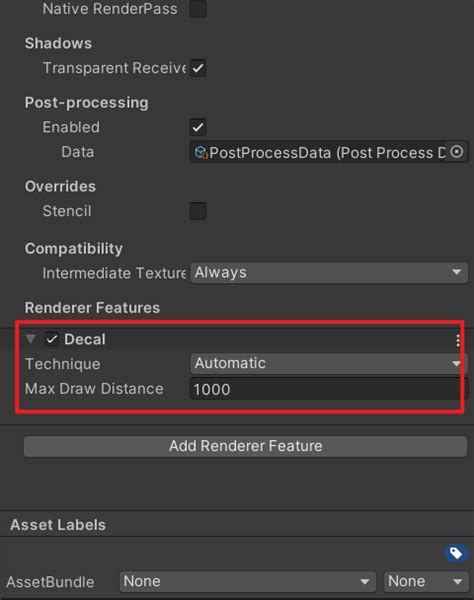Click the Max Draw Distance label
Screen dimensions: 474x600
(94, 389)
